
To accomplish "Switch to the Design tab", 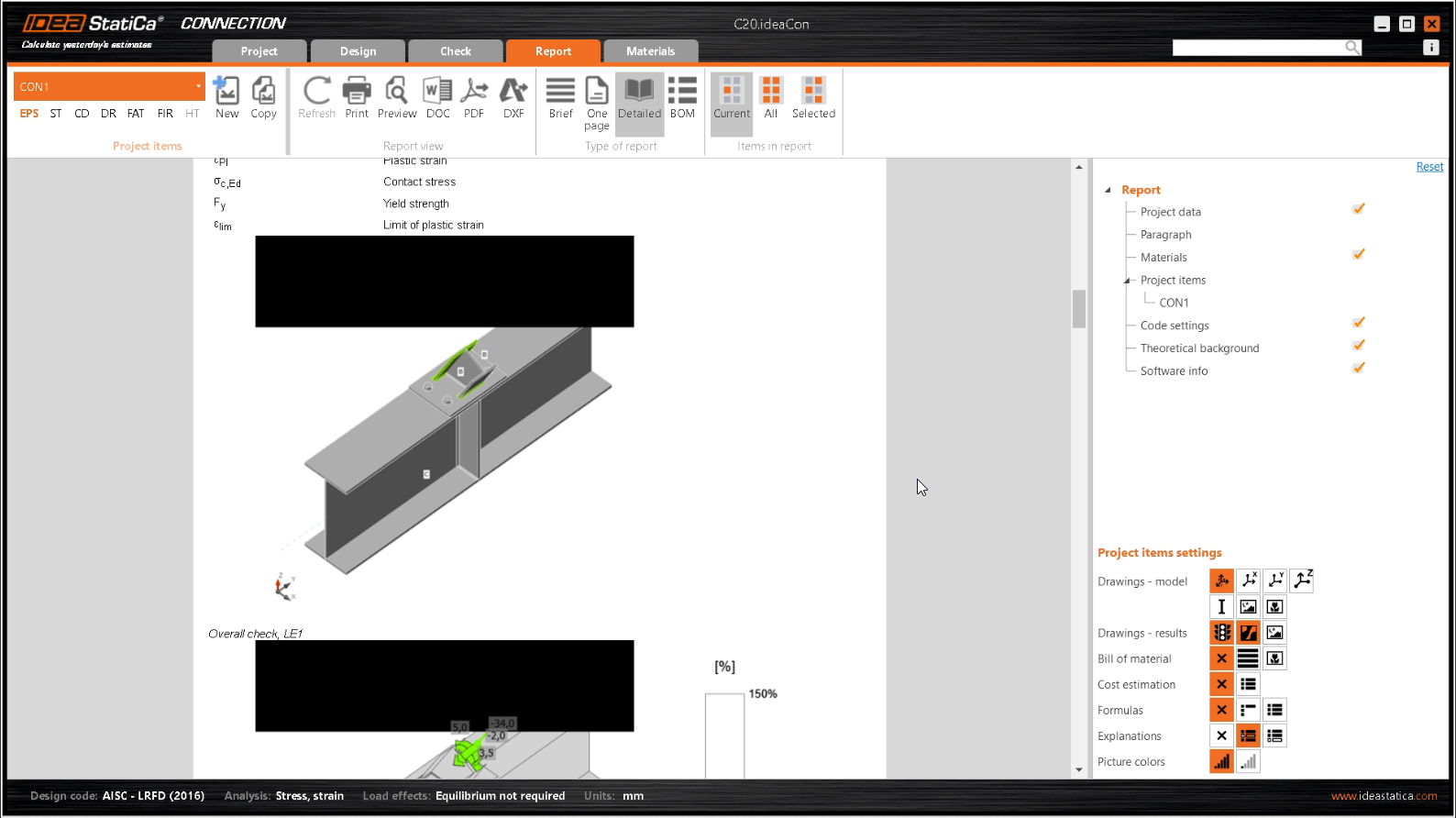I will 358,51.
